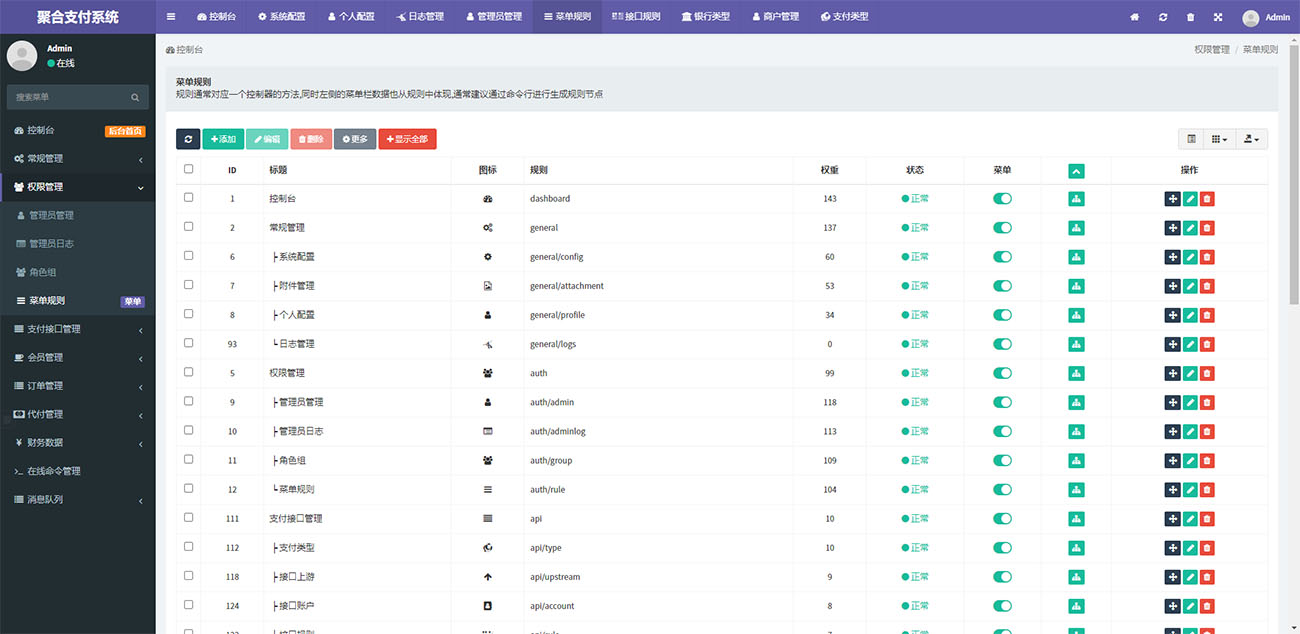Click edit icon for 接口上游 row

(1190, 577)
